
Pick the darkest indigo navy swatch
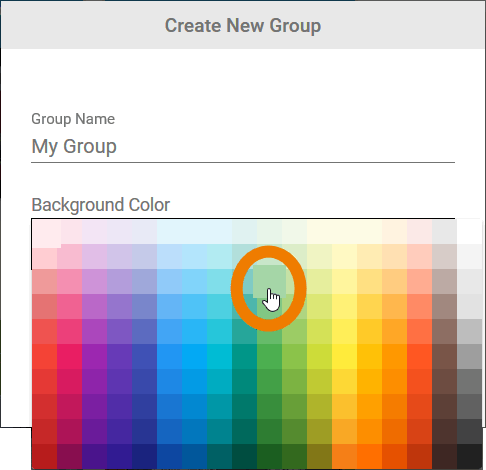pyautogui.click(x=144, y=456)
